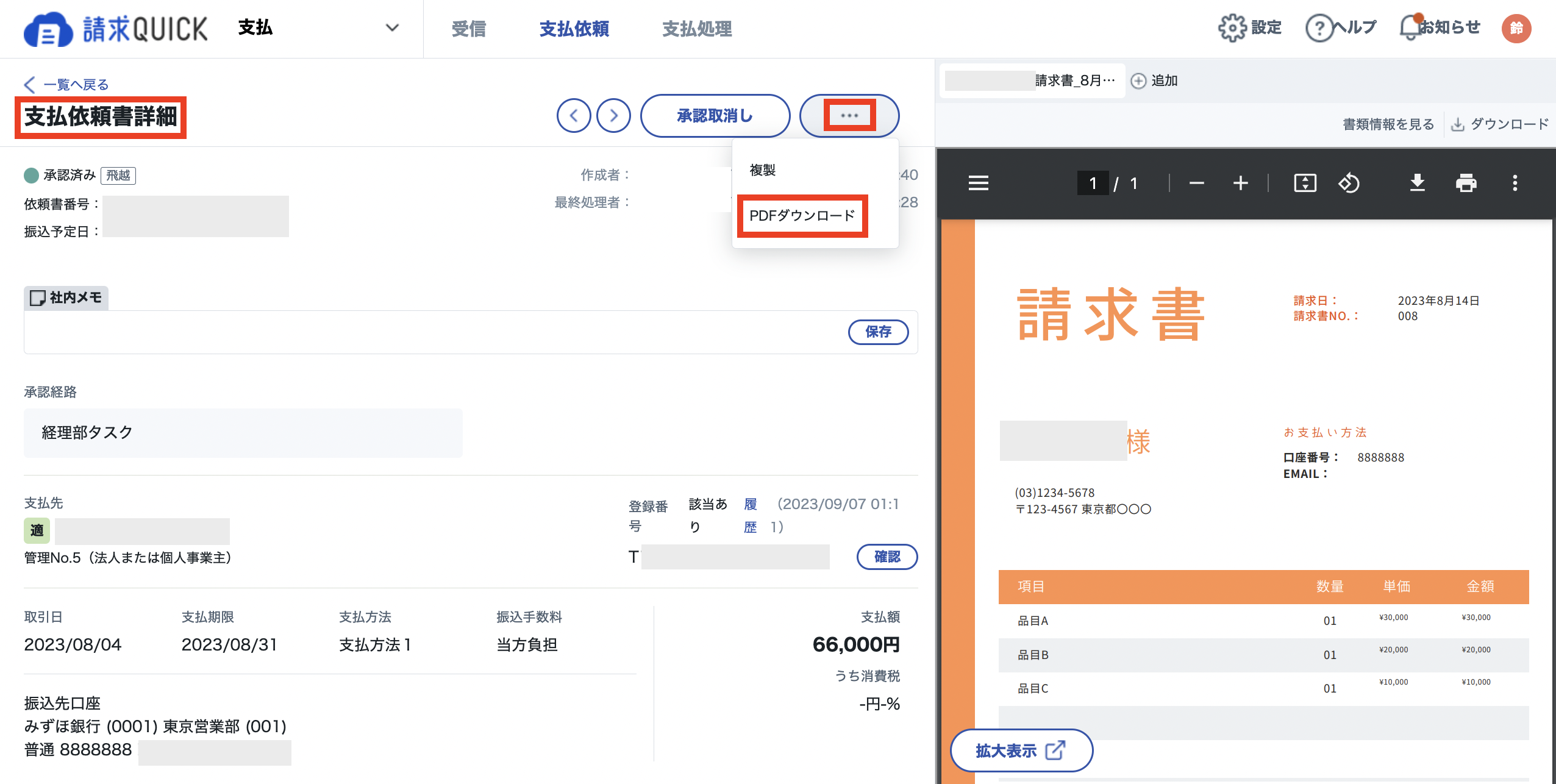Zoom in with the plus icon
The height and width of the screenshot is (784, 1556).
(1240, 183)
